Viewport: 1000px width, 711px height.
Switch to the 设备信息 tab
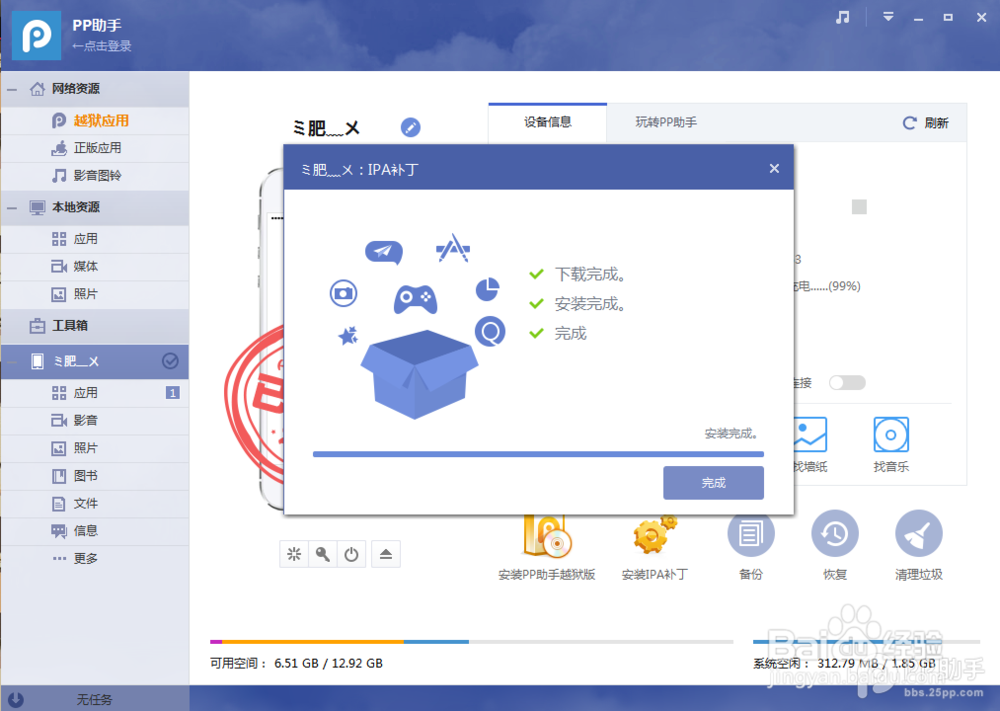click(x=547, y=122)
